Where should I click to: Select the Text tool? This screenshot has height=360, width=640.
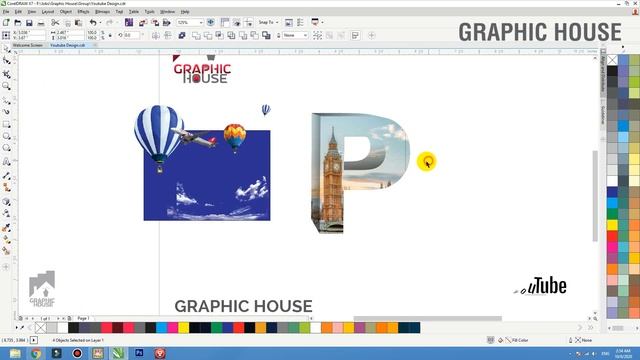click(7, 162)
